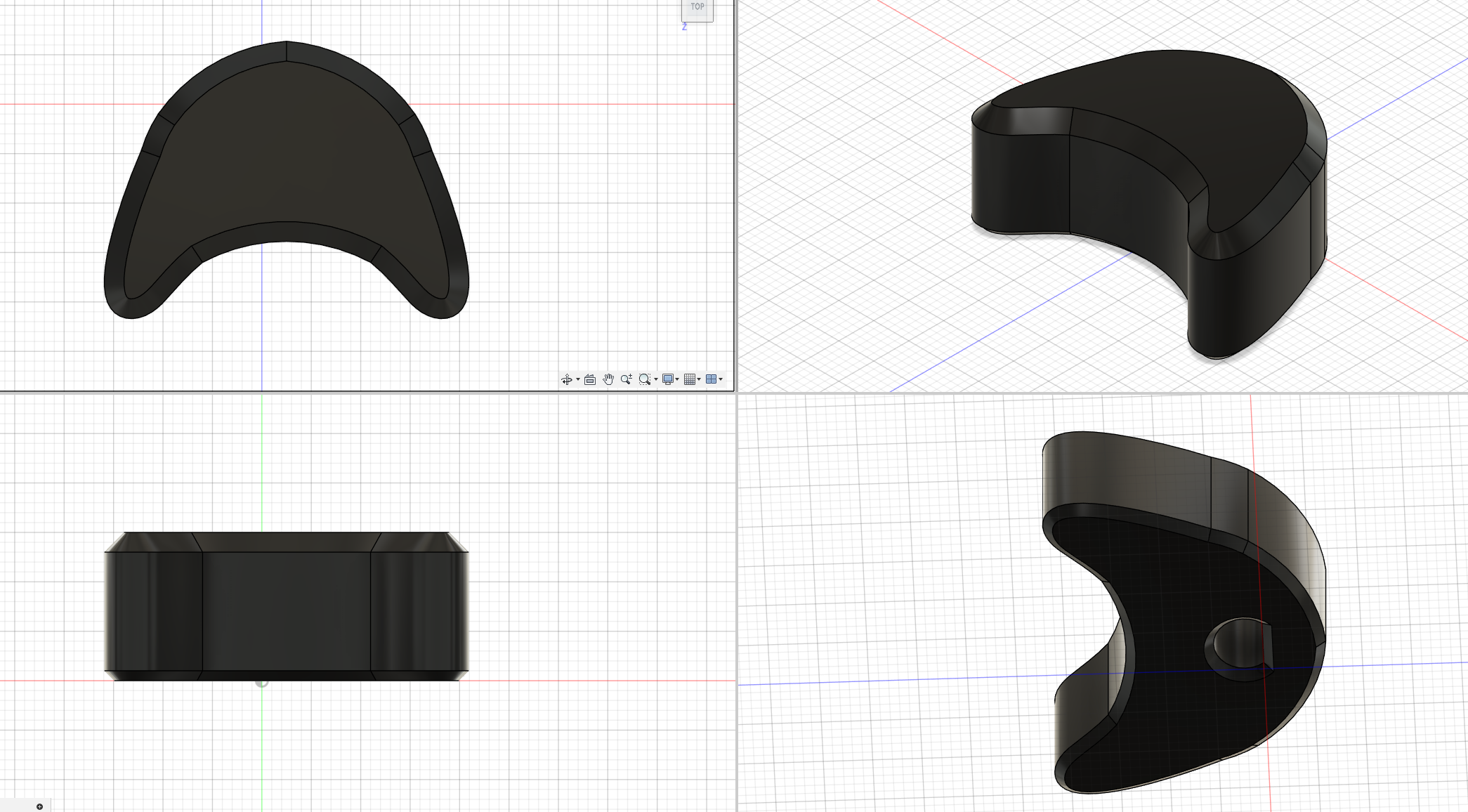1468x812 pixels.
Task: Click the TOP face of the ViewCube
Action: pyautogui.click(x=697, y=9)
